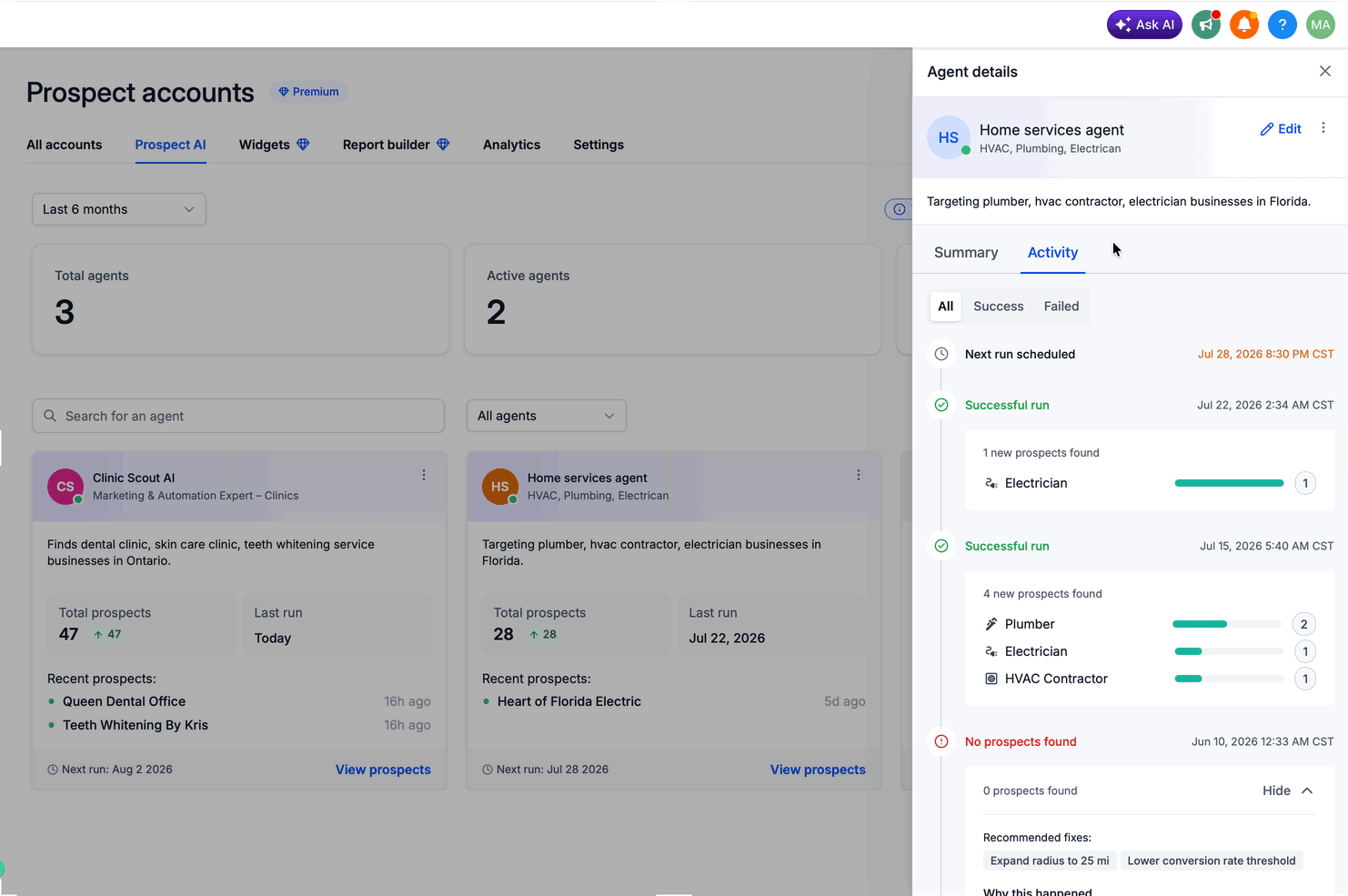Click the HVAC Contractor icon
The image size is (1348, 896).
(991, 679)
